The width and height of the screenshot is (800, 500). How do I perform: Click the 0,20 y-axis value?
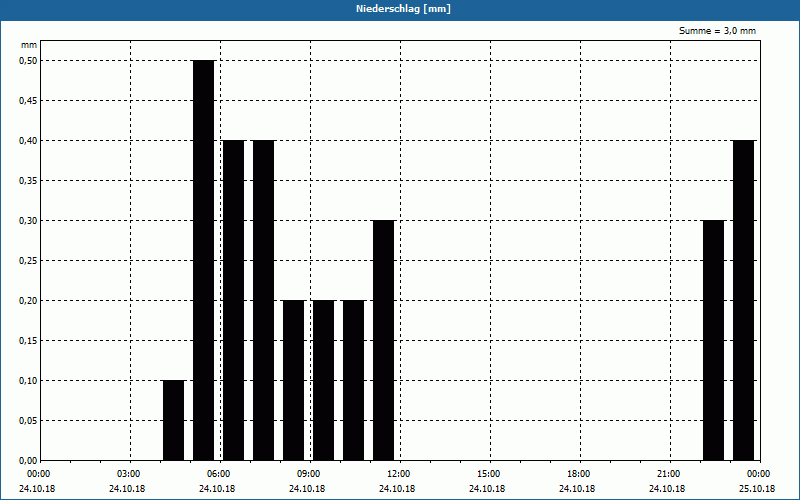28,301
